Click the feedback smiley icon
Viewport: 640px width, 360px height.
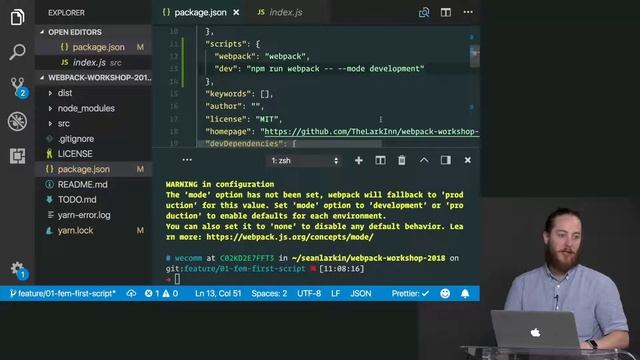coord(445,293)
